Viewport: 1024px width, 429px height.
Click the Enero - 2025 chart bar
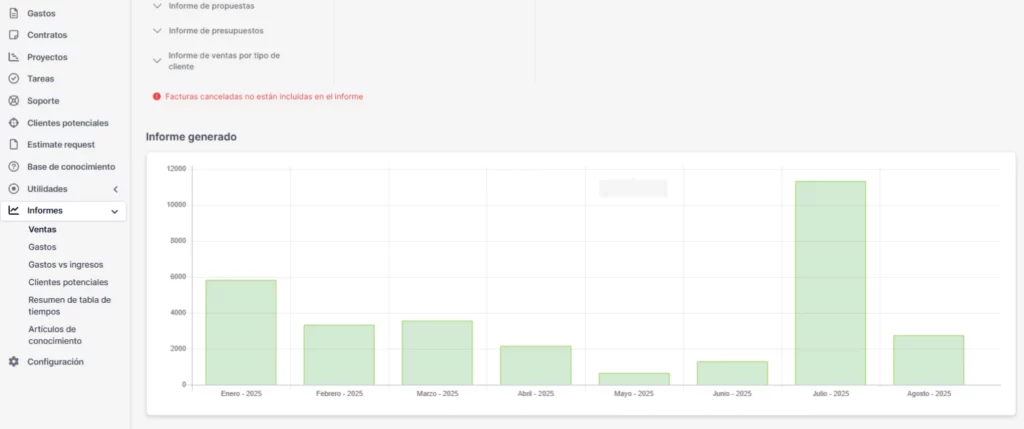point(241,332)
